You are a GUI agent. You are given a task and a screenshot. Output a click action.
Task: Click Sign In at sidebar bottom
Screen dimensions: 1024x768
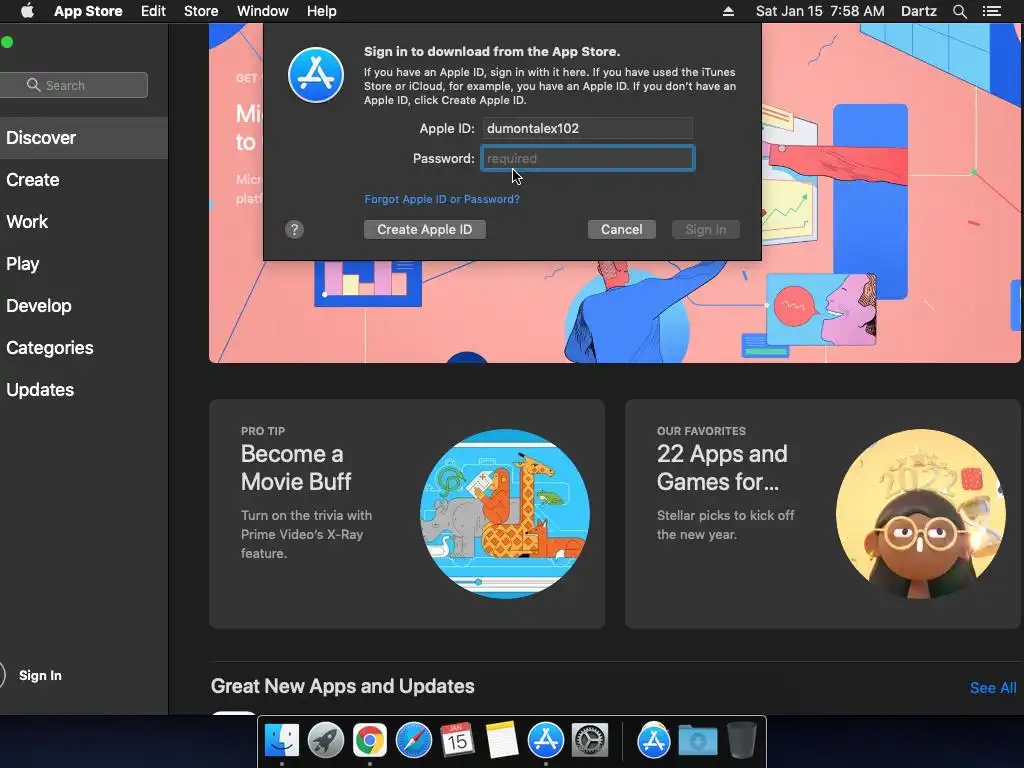(x=40, y=675)
